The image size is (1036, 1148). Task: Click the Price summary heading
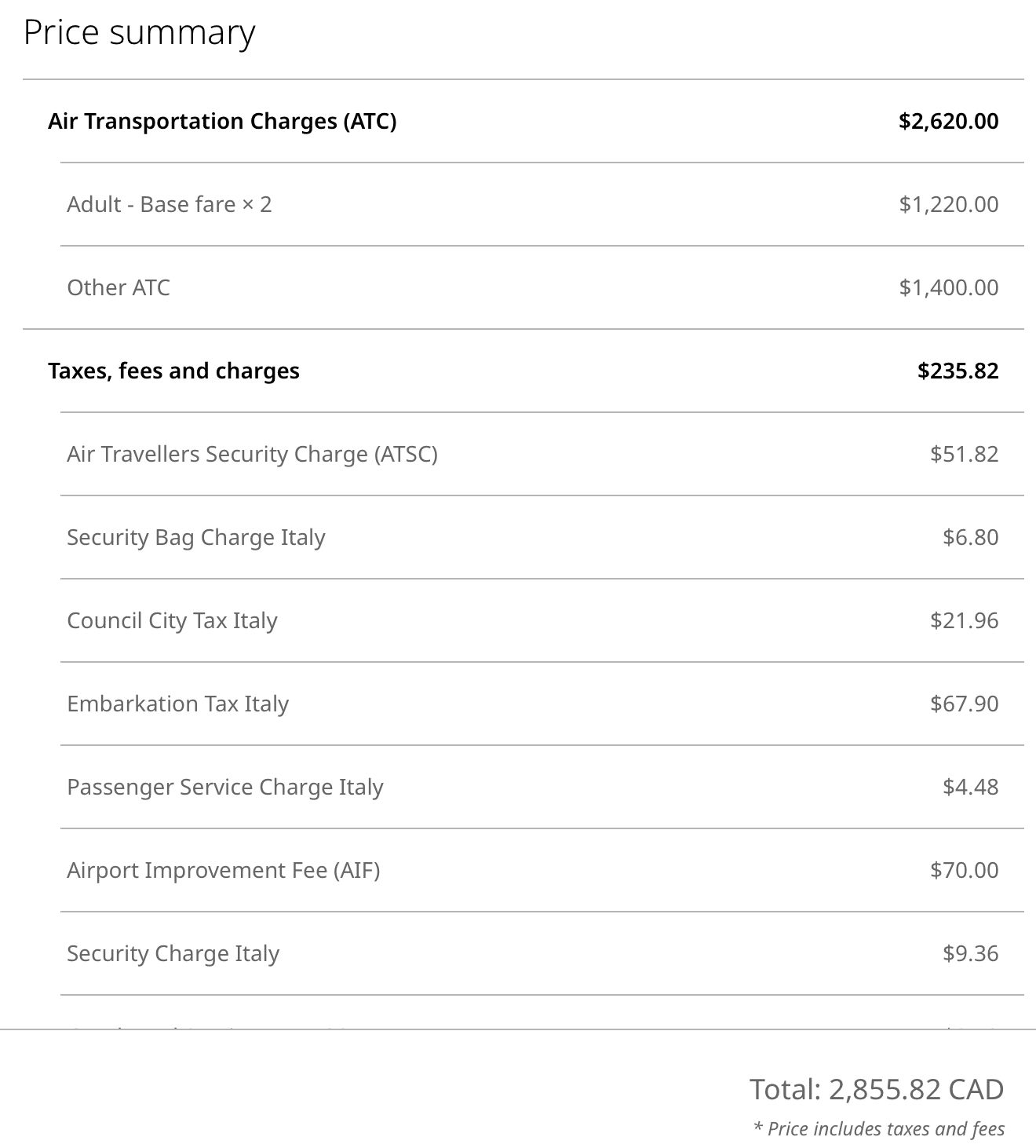coord(139,33)
